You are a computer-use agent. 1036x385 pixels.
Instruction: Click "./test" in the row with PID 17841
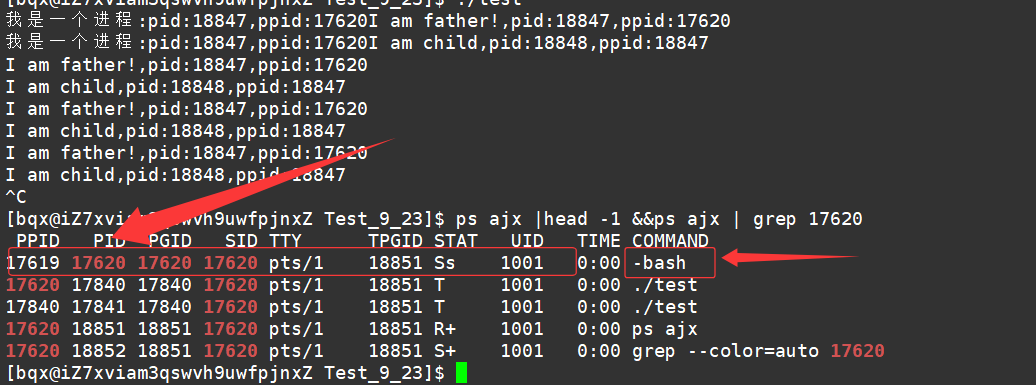pos(665,306)
